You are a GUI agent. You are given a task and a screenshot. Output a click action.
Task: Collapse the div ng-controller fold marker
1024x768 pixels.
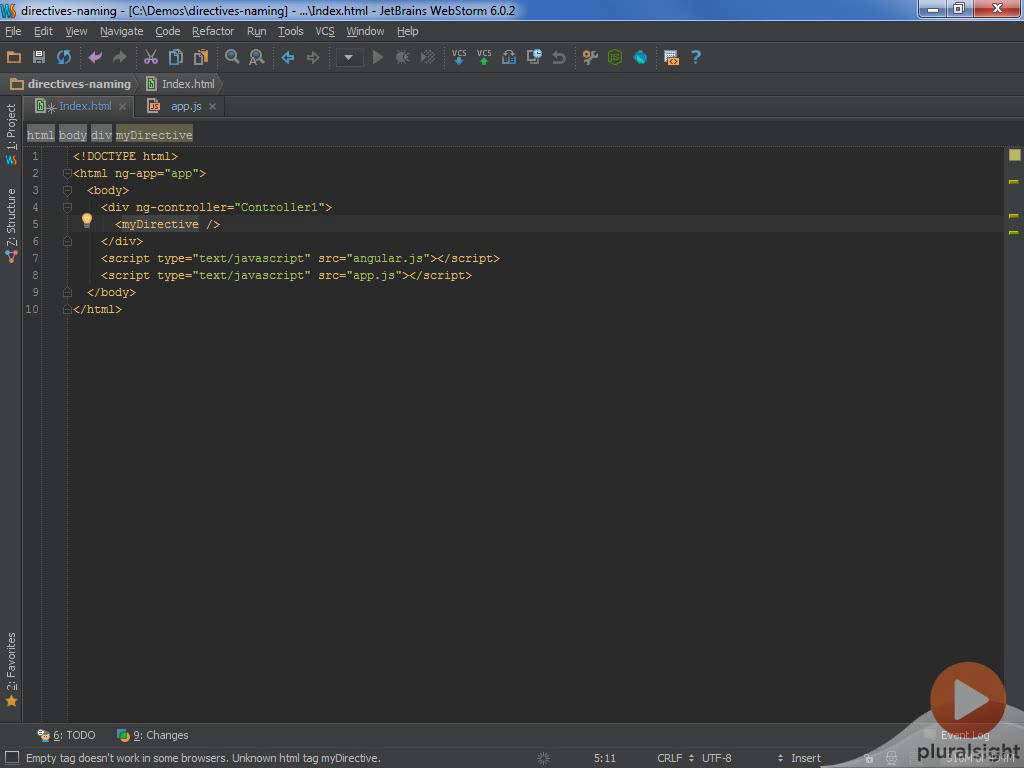(x=67, y=208)
